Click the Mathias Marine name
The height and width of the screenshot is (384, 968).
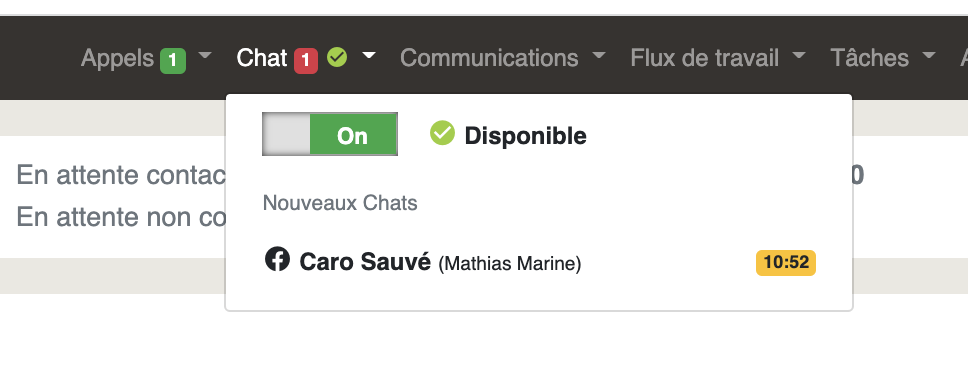tap(510, 264)
